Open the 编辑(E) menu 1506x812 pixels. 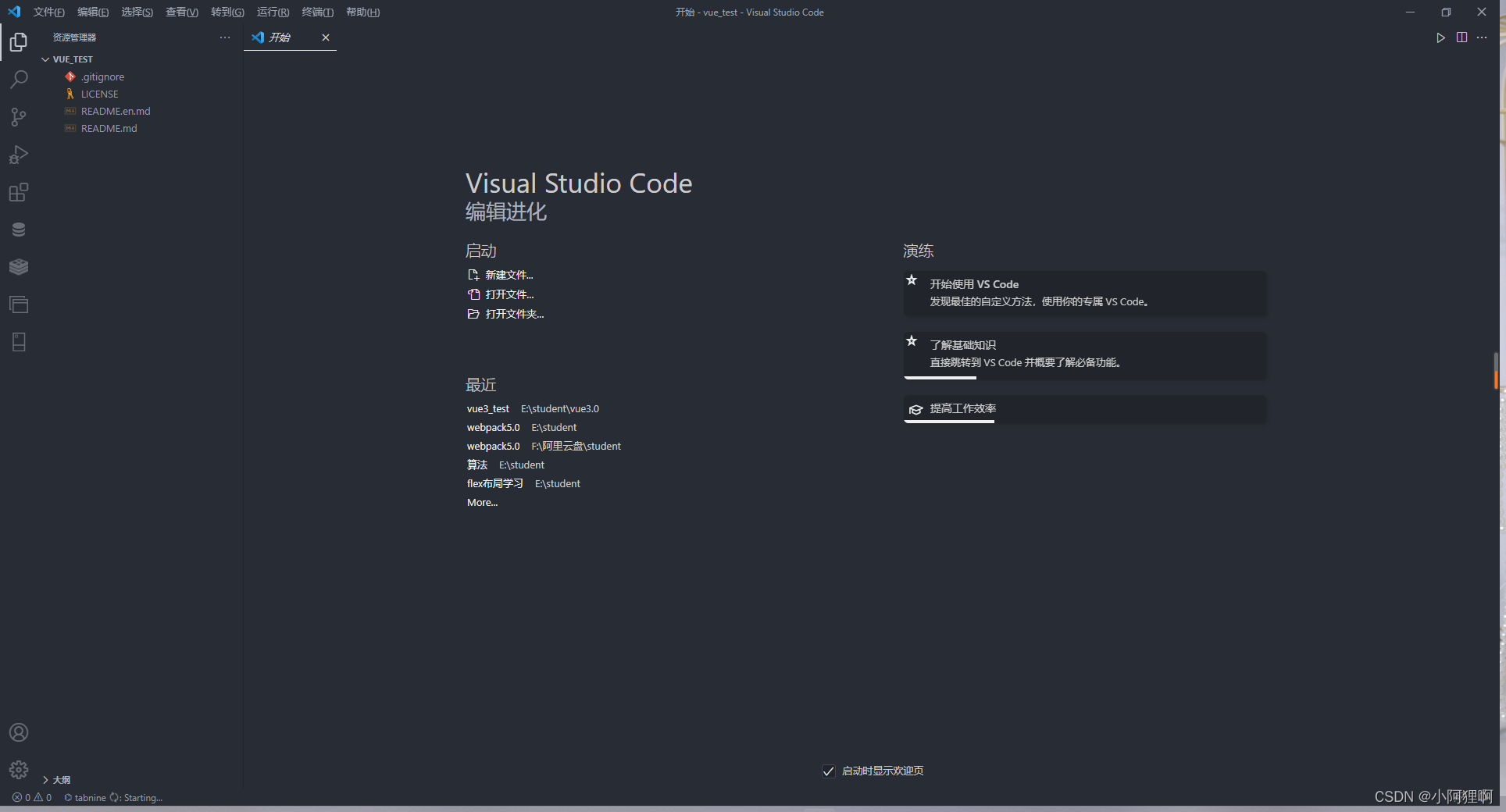tap(93, 12)
